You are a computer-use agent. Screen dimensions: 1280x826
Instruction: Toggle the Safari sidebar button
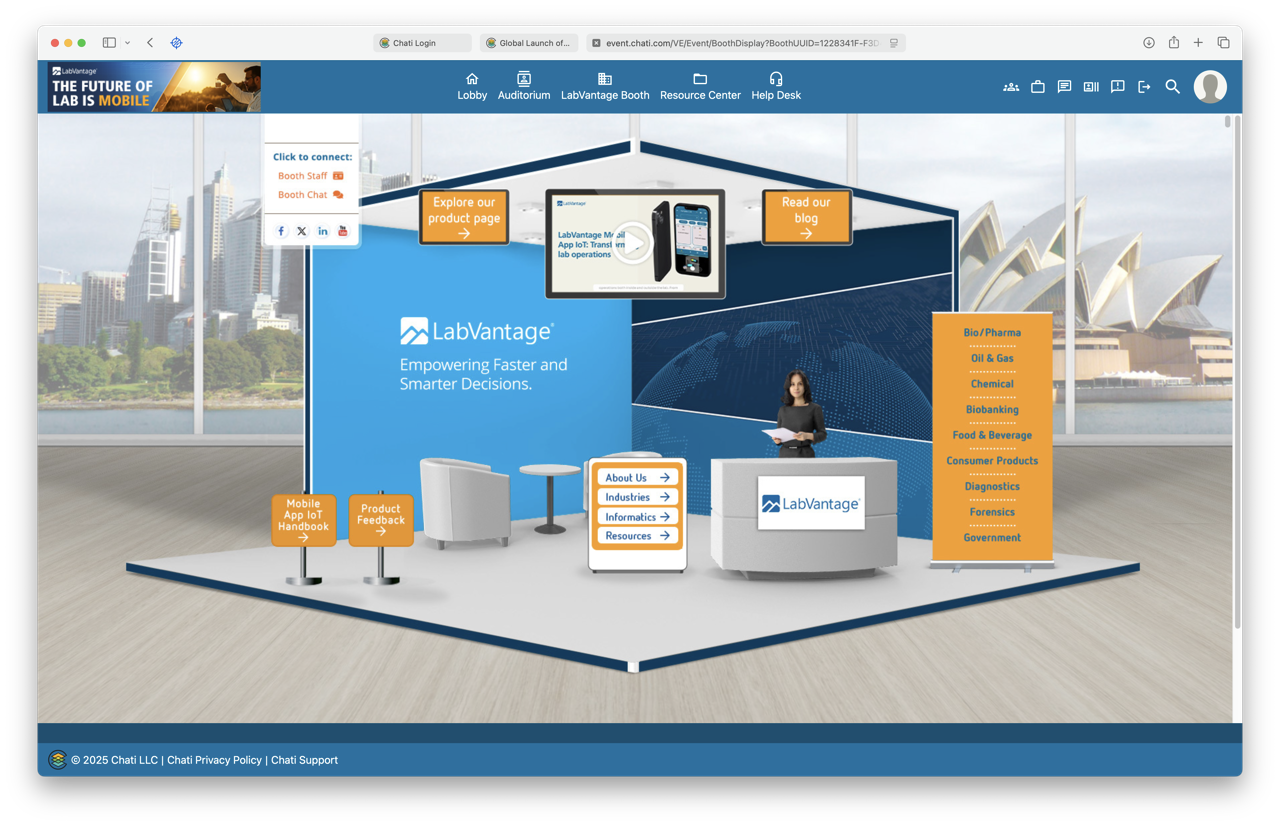(x=109, y=43)
